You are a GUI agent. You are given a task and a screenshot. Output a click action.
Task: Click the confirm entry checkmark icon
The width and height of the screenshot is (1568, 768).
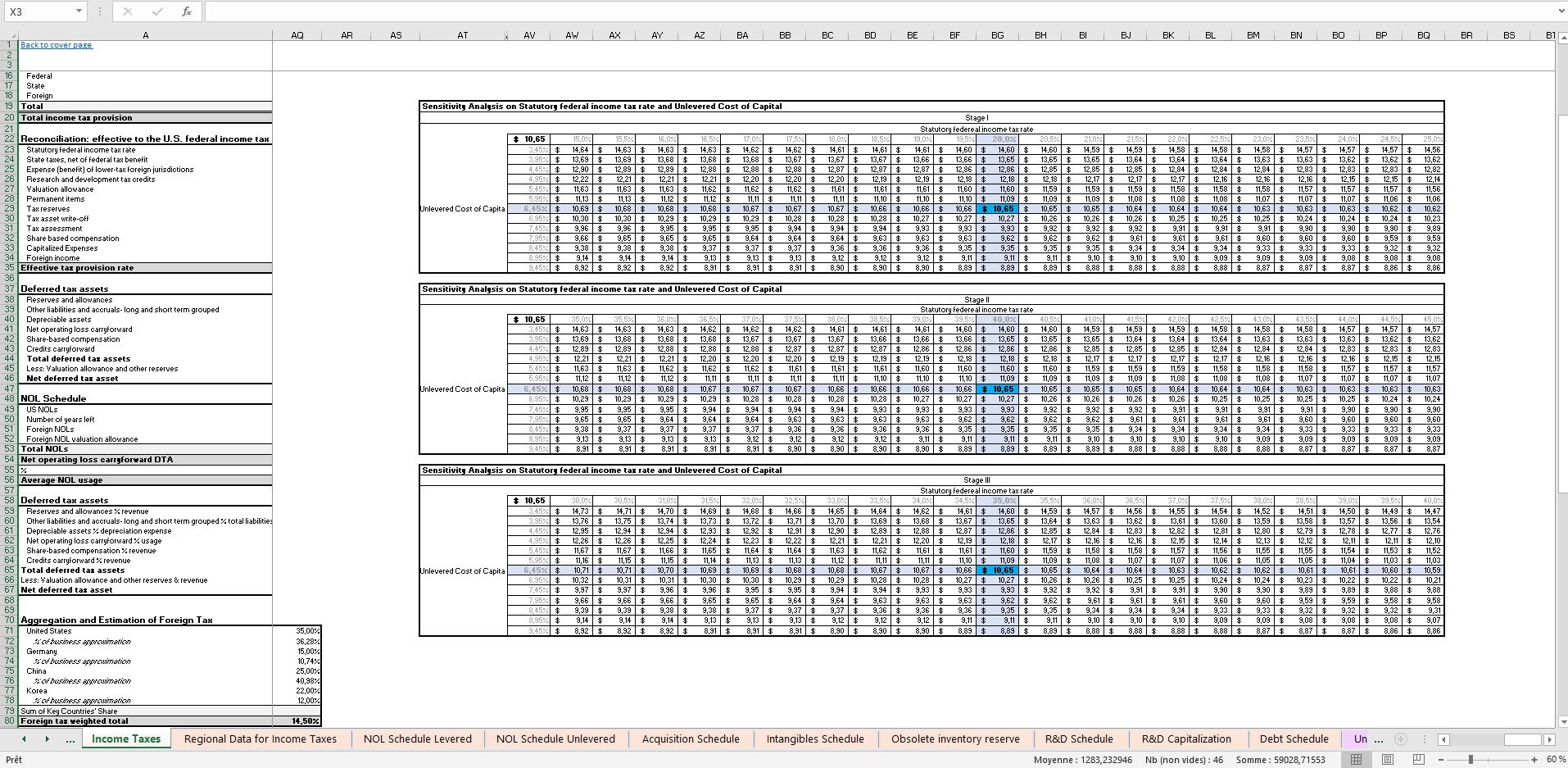157,11
